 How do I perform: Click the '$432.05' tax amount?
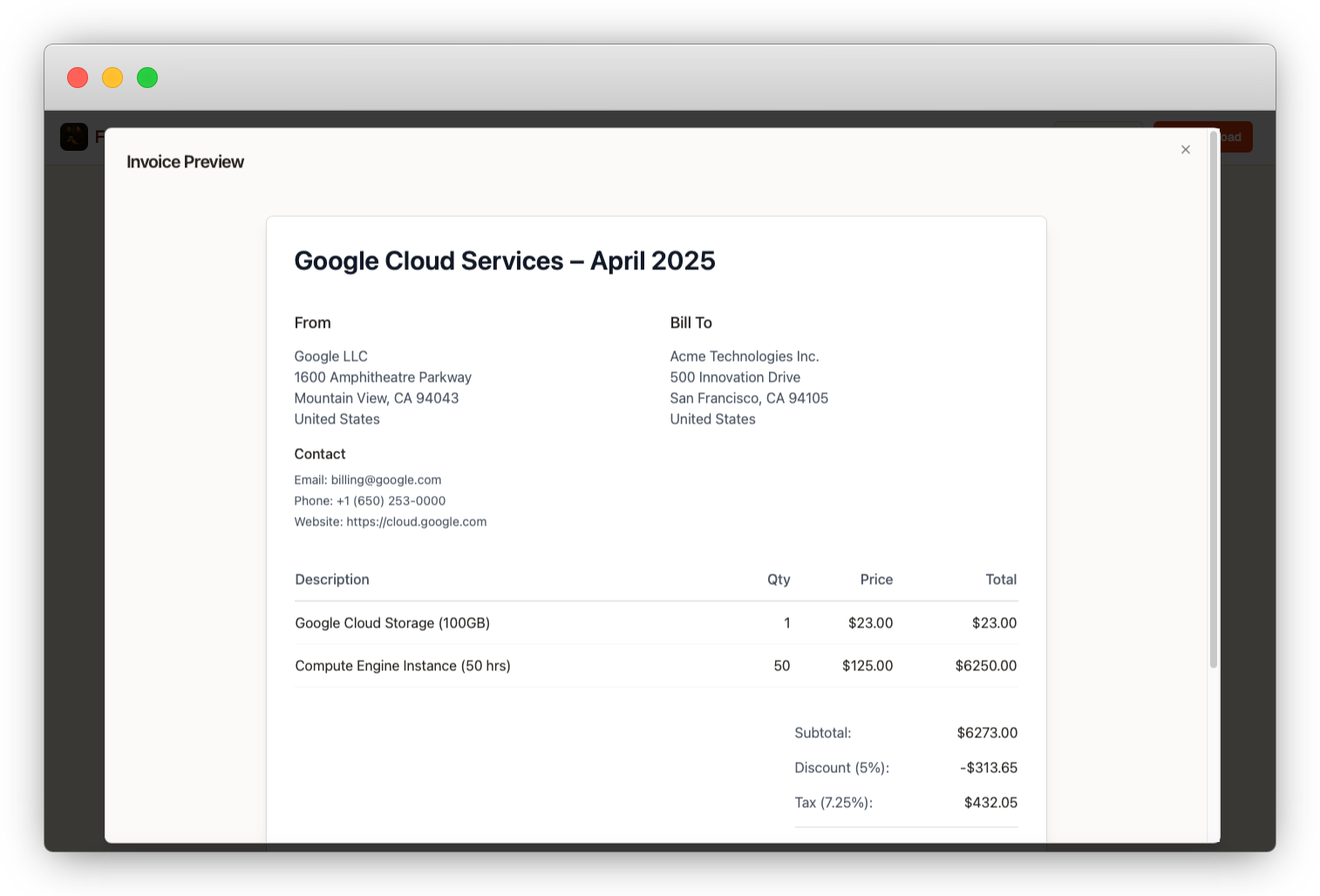click(990, 803)
